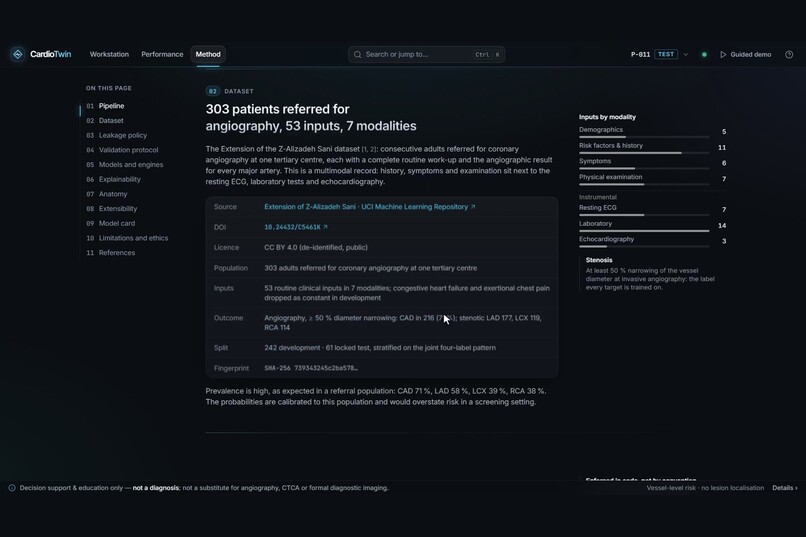Open DOI 10.24432/C5461K link
Viewport: 806px width, 537px height.
point(296,227)
